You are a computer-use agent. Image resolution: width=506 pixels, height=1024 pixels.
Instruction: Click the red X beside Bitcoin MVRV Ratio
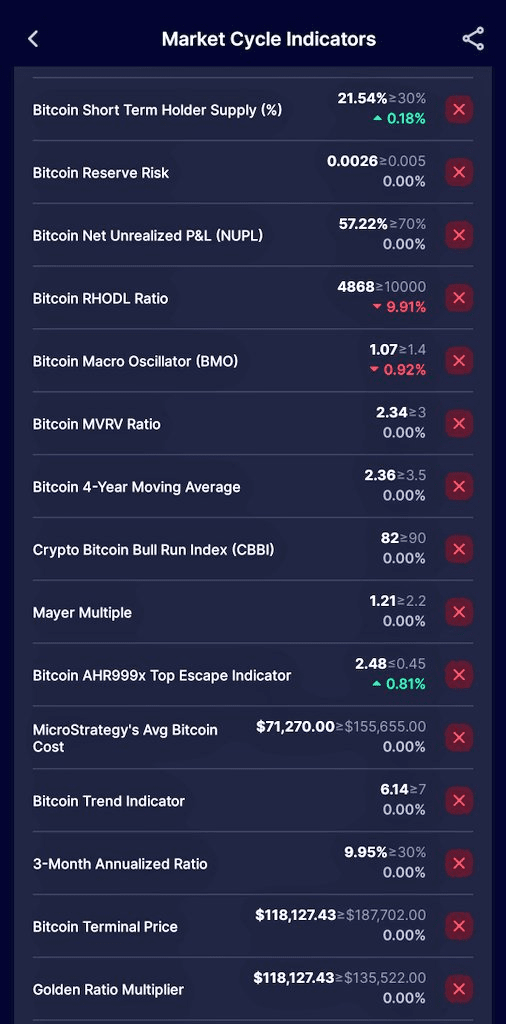point(459,424)
